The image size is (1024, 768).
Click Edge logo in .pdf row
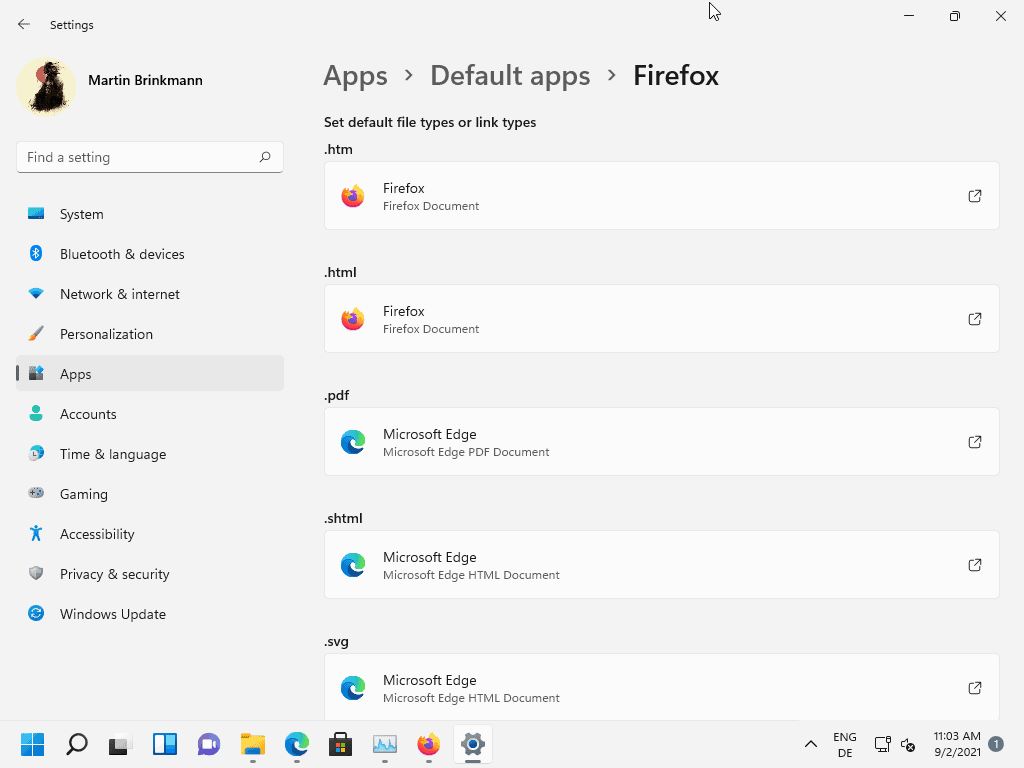point(353,442)
